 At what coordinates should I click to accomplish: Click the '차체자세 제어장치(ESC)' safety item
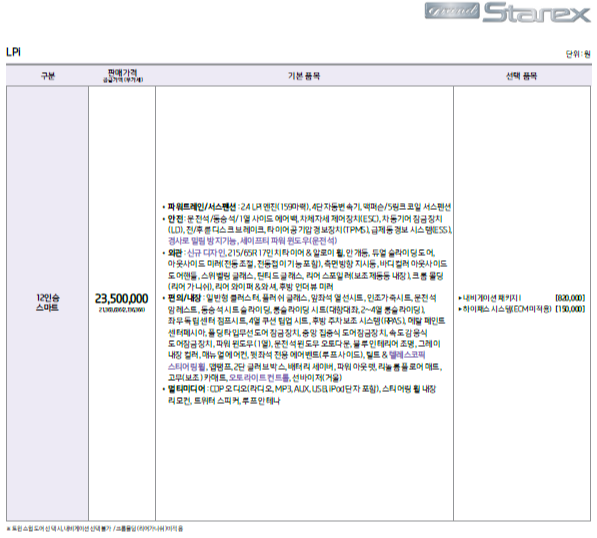(x=340, y=219)
